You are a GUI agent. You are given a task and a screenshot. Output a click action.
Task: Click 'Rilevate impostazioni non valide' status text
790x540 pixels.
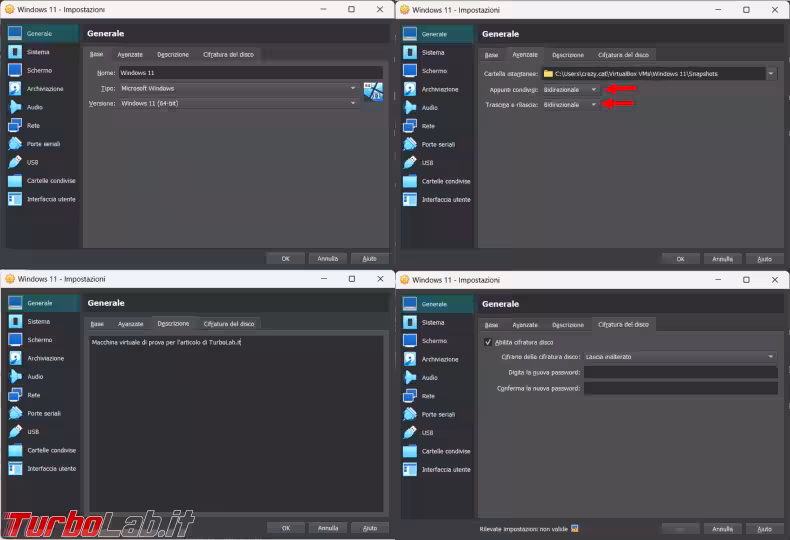point(523,529)
